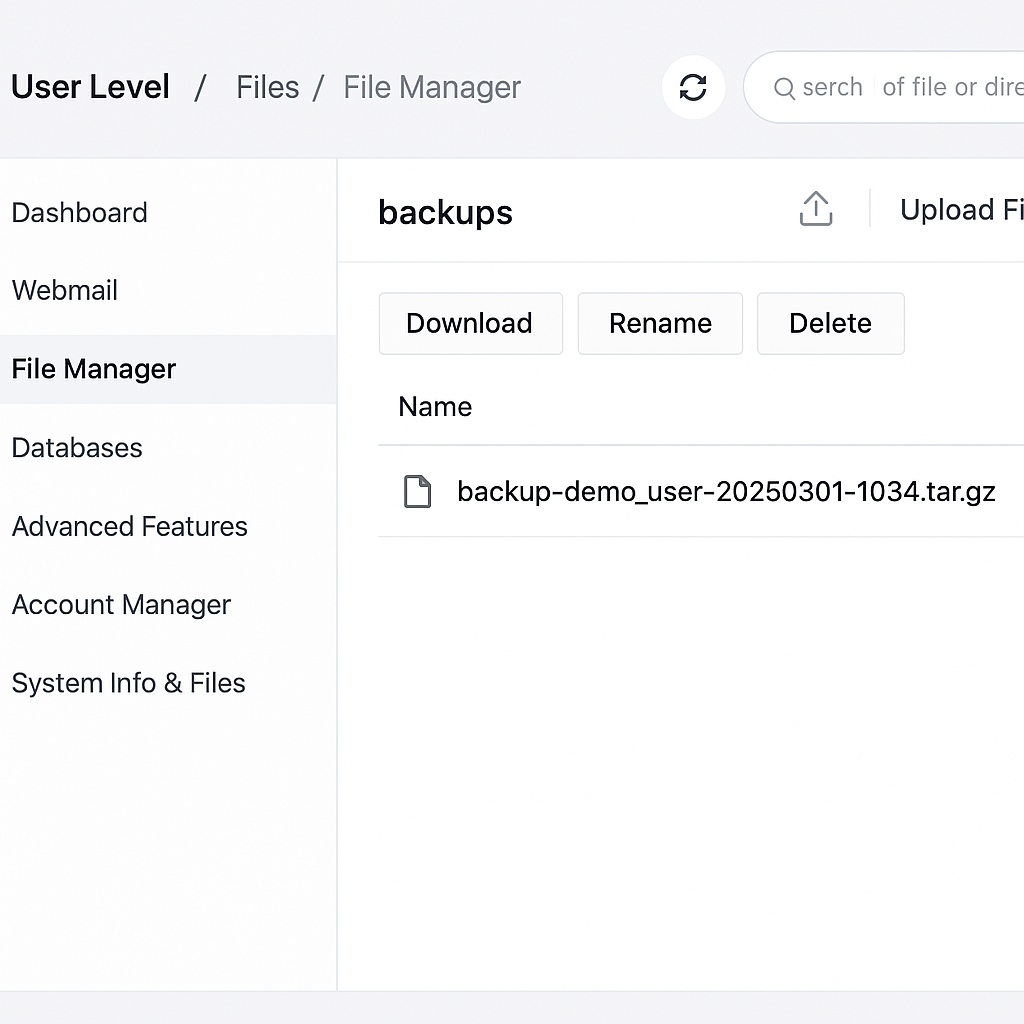The height and width of the screenshot is (1024, 1024).
Task: Navigate to User Level breadcrumb
Action: [x=90, y=88]
